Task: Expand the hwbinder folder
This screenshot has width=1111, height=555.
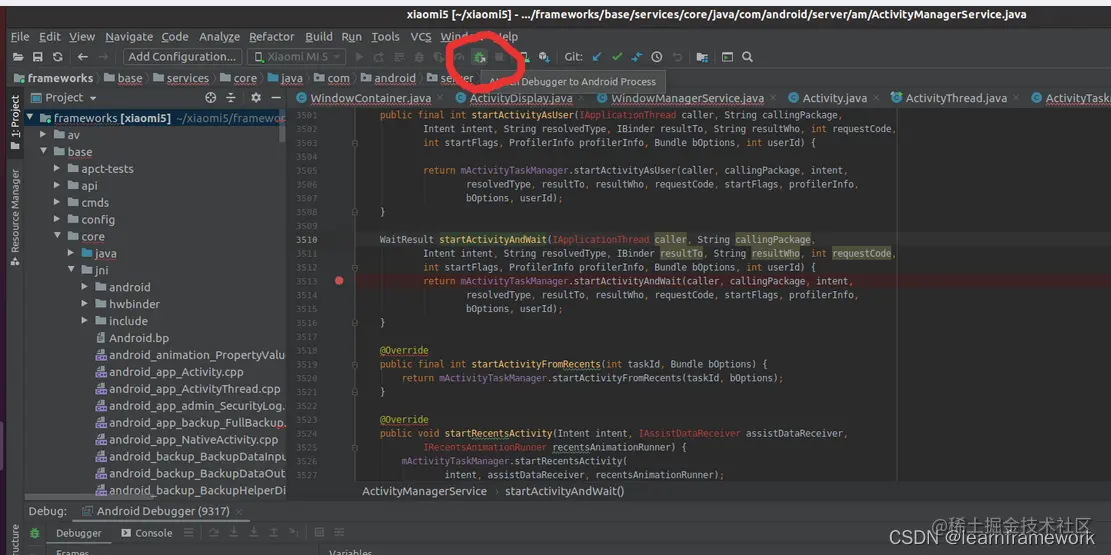Action: [x=84, y=304]
